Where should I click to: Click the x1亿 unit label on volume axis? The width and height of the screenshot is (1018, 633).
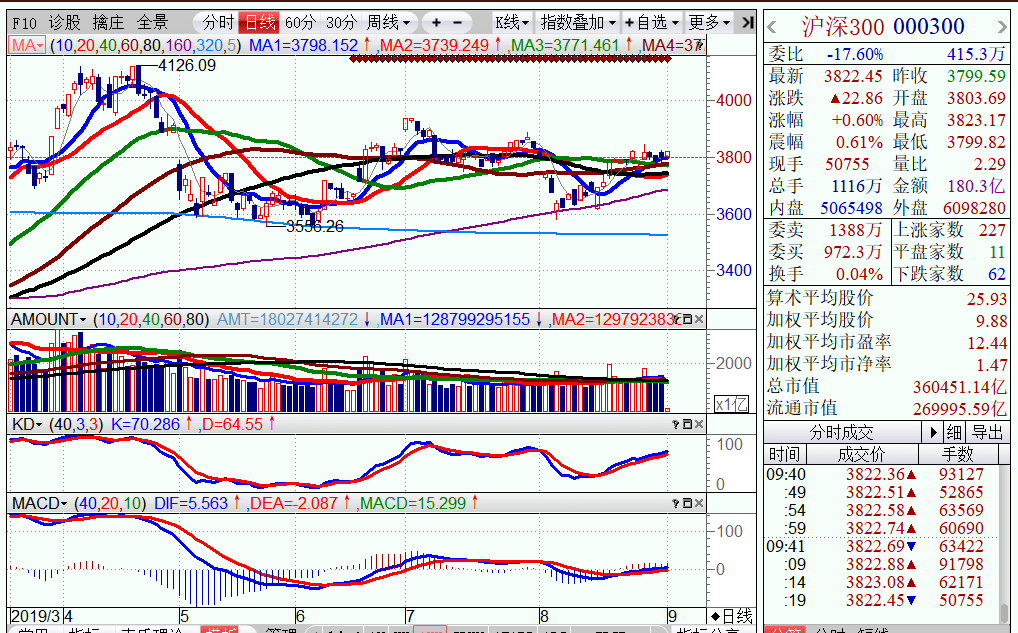pyautogui.click(x=731, y=404)
